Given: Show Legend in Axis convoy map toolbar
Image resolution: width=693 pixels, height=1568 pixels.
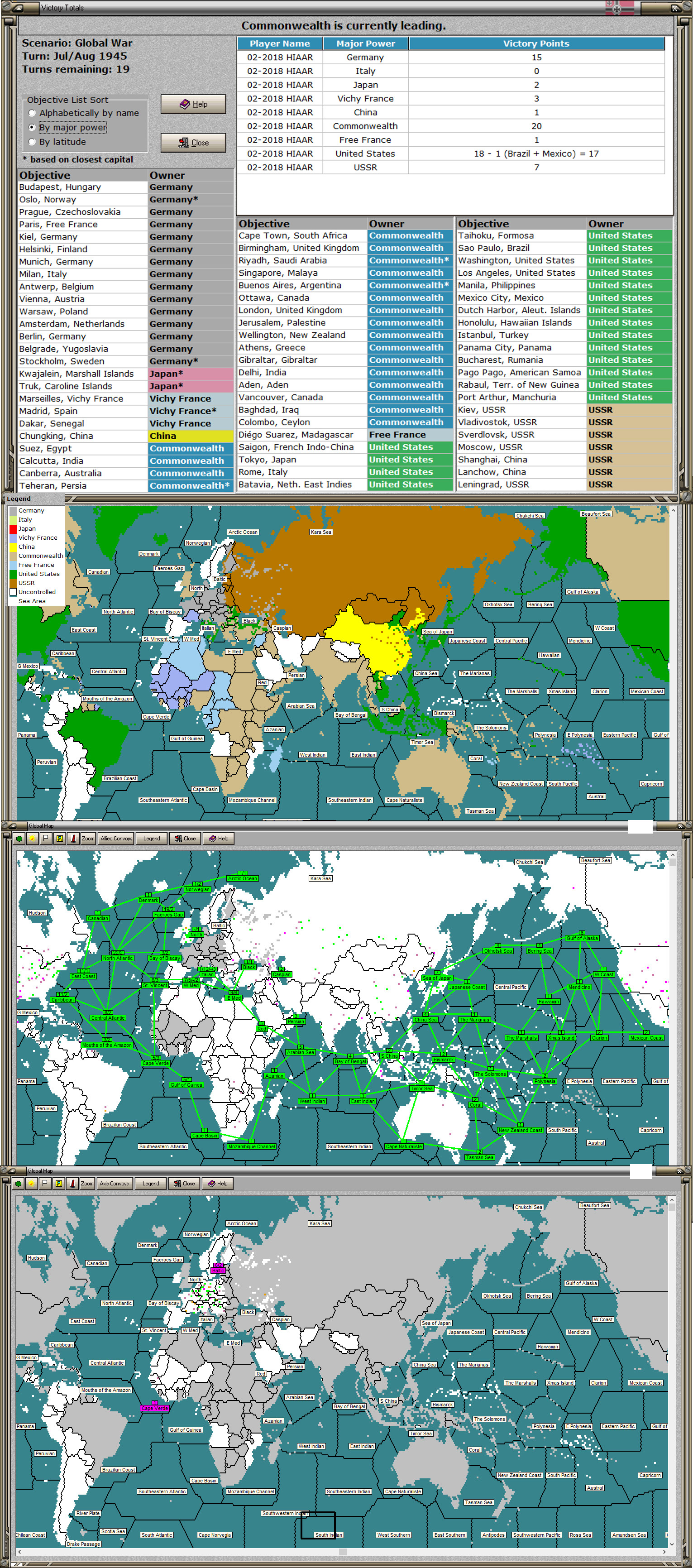Looking at the screenshot, I should 150,1183.
